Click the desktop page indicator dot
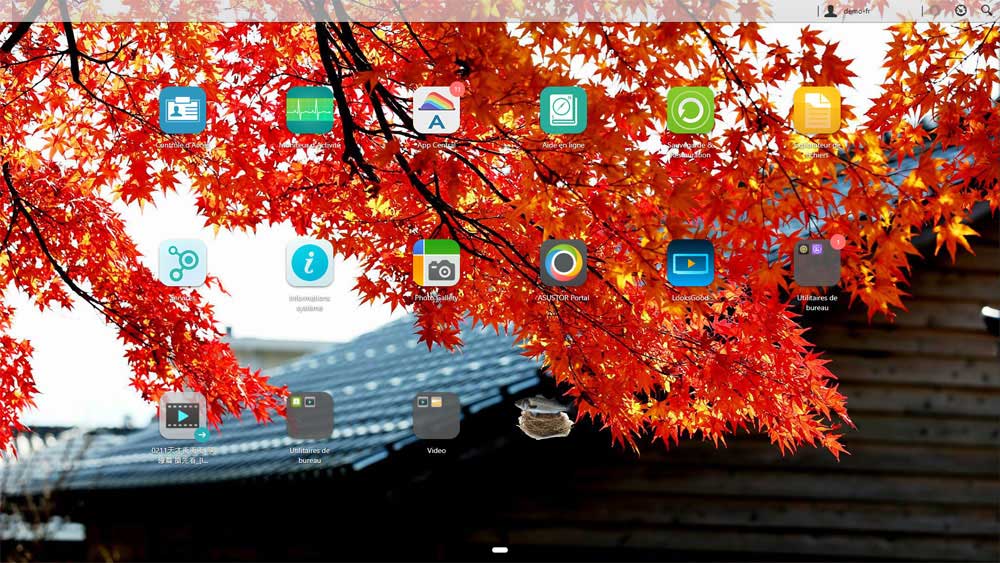 [x=500, y=549]
